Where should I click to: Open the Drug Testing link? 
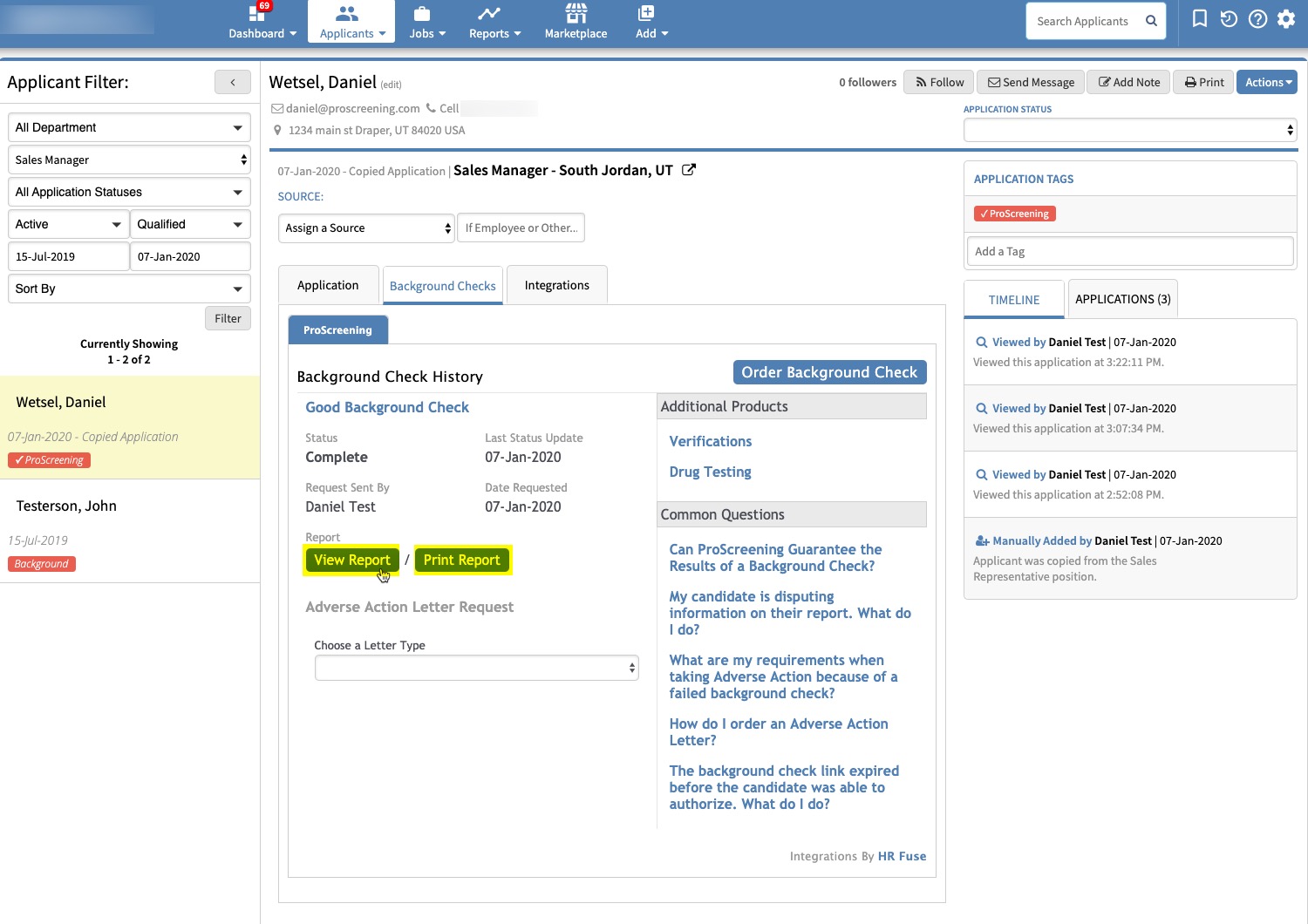point(710,472)
